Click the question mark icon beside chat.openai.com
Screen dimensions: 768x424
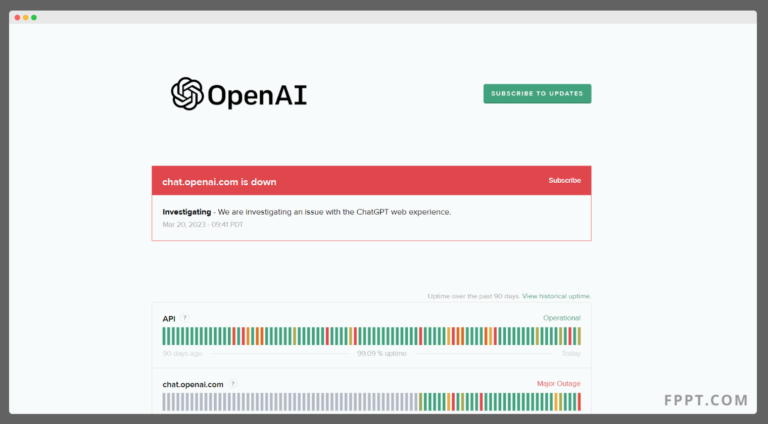click(x=233, y=383)
